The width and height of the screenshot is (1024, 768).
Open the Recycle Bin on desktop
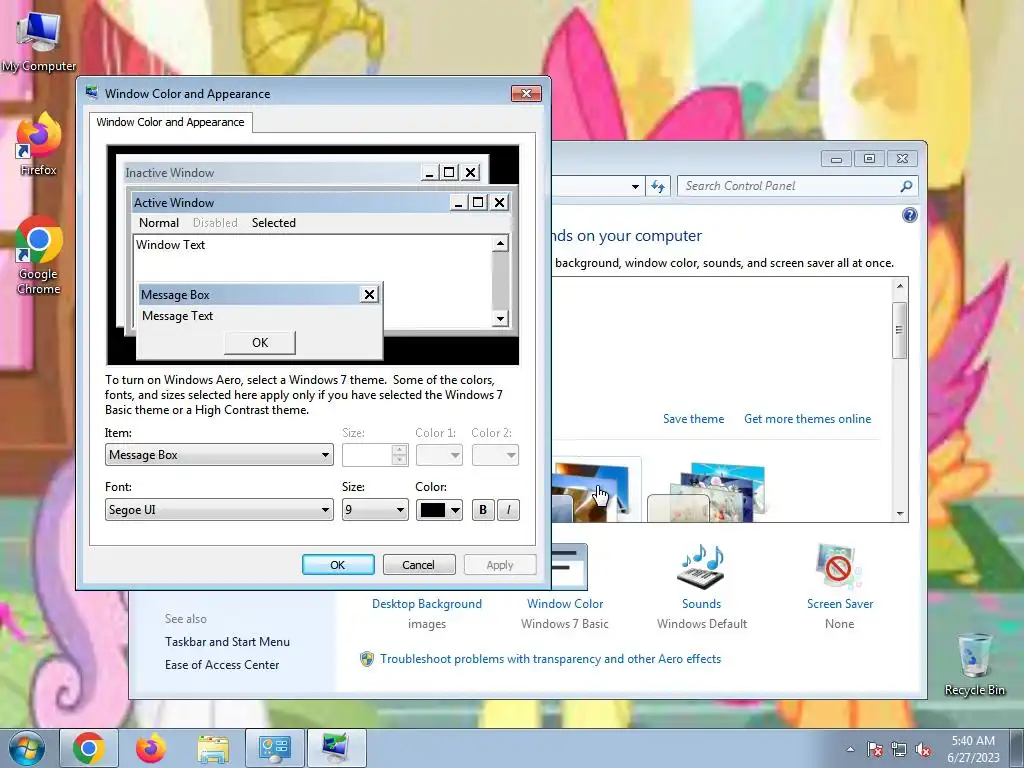point(974,664)
